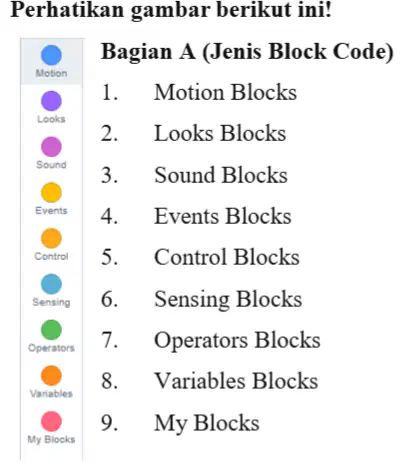This screenshot has width=414, height=463.
Task: Select the 'My Blocks' list item numbered nine
Action: pyautogui.click(x=207, y=423)
